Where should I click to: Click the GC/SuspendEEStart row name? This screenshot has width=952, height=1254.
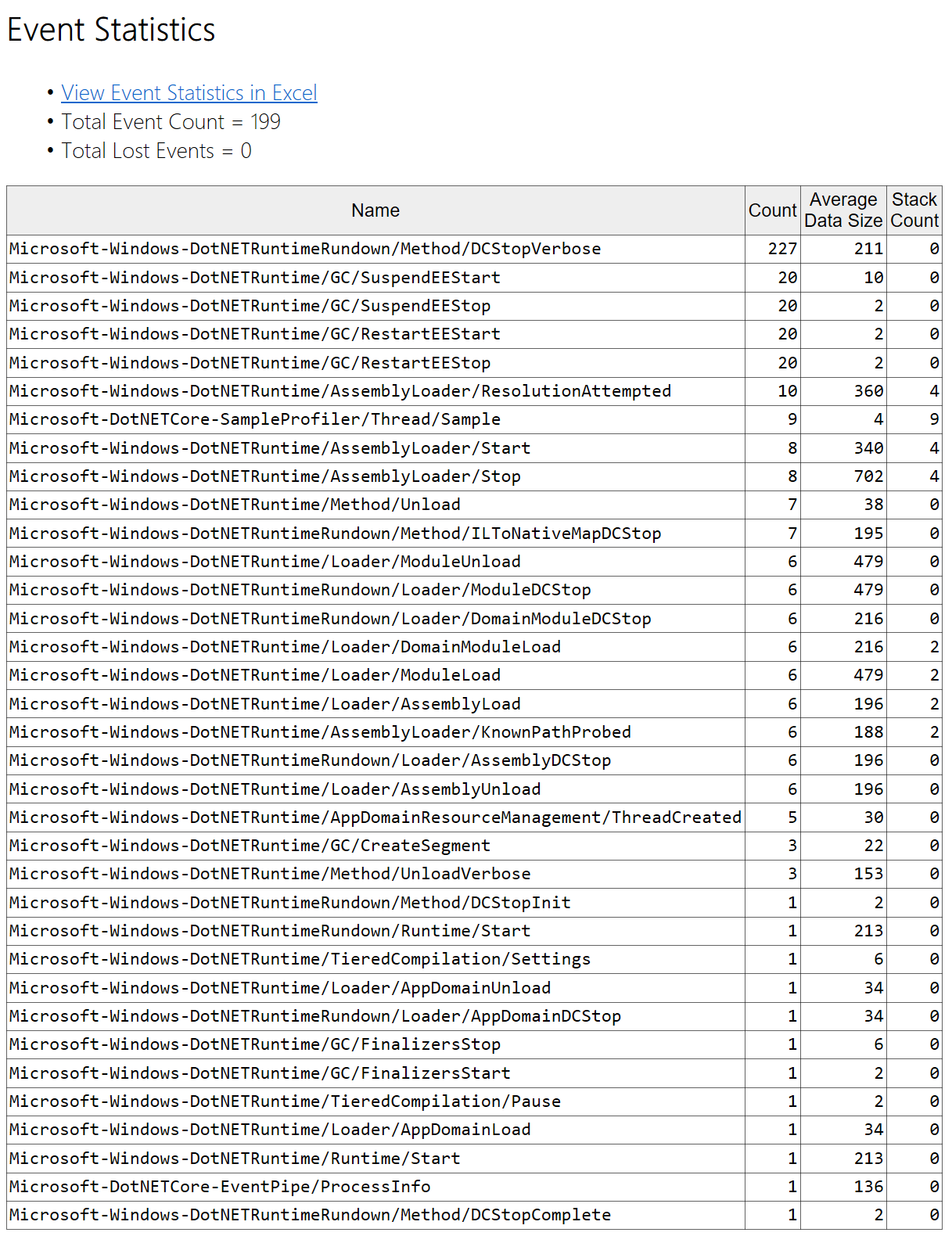coord(255,278)
